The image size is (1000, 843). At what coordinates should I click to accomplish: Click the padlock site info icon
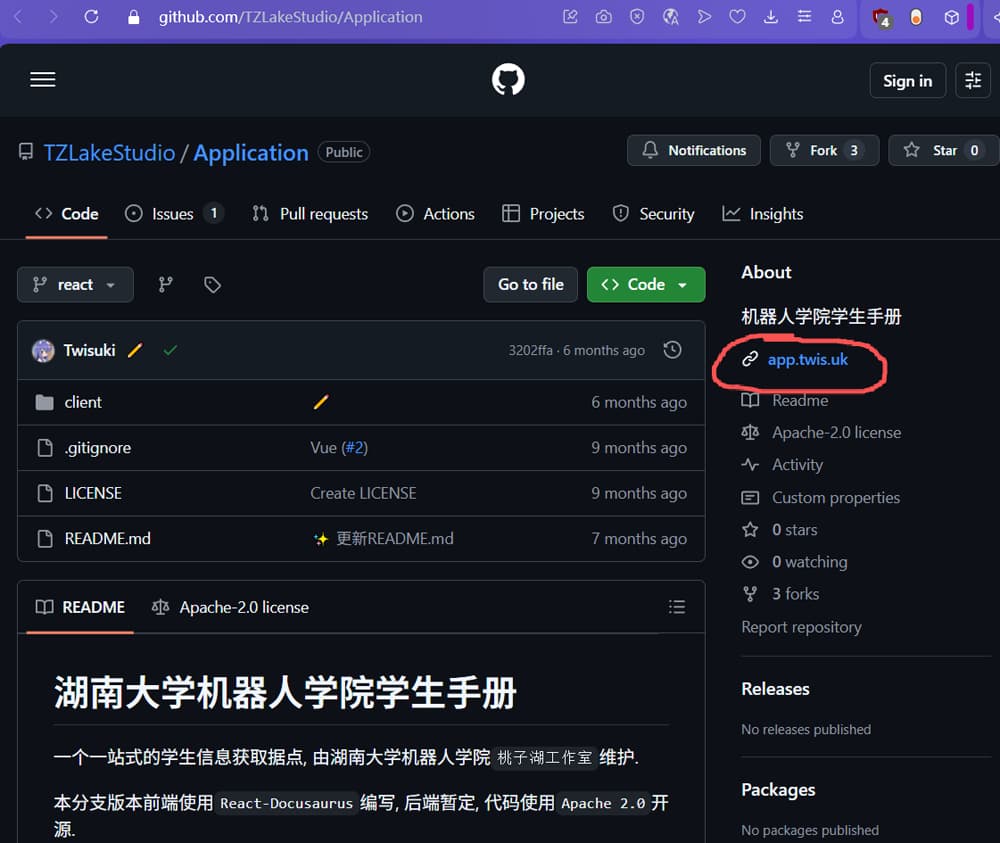[133, 17]
